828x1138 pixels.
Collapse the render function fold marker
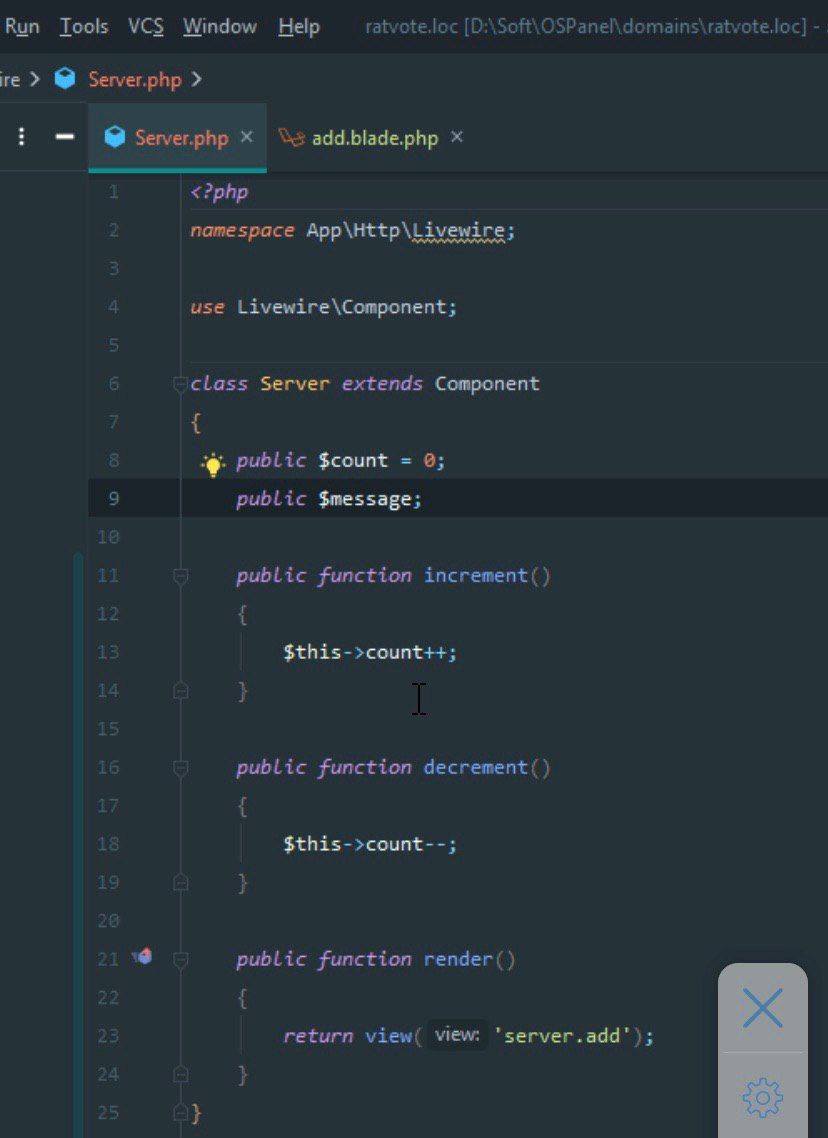coord(181,959)
